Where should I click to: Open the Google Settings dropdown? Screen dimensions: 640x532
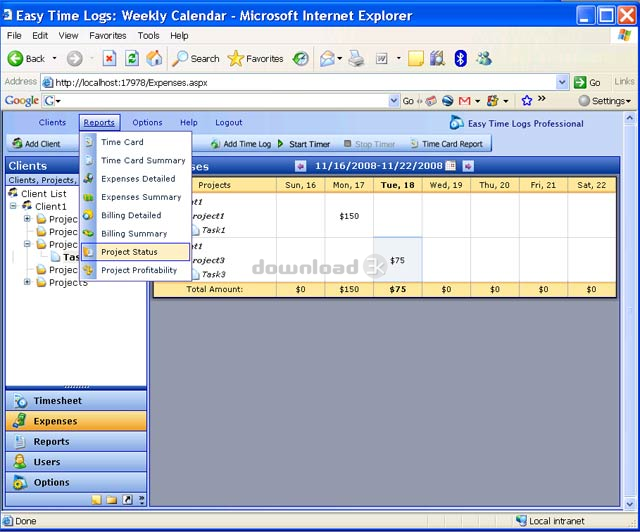(x=605, y=100)
